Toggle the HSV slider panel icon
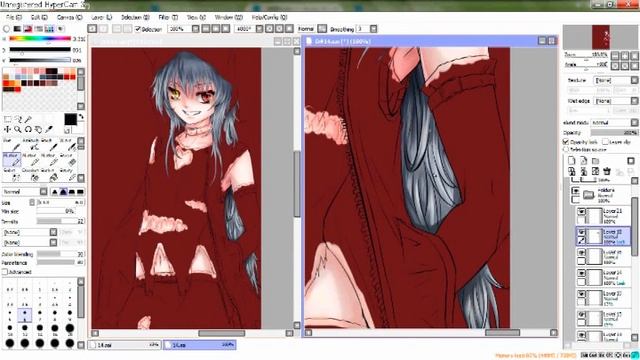The height and width of the screenshot is (360, 640). click(28, 29)
